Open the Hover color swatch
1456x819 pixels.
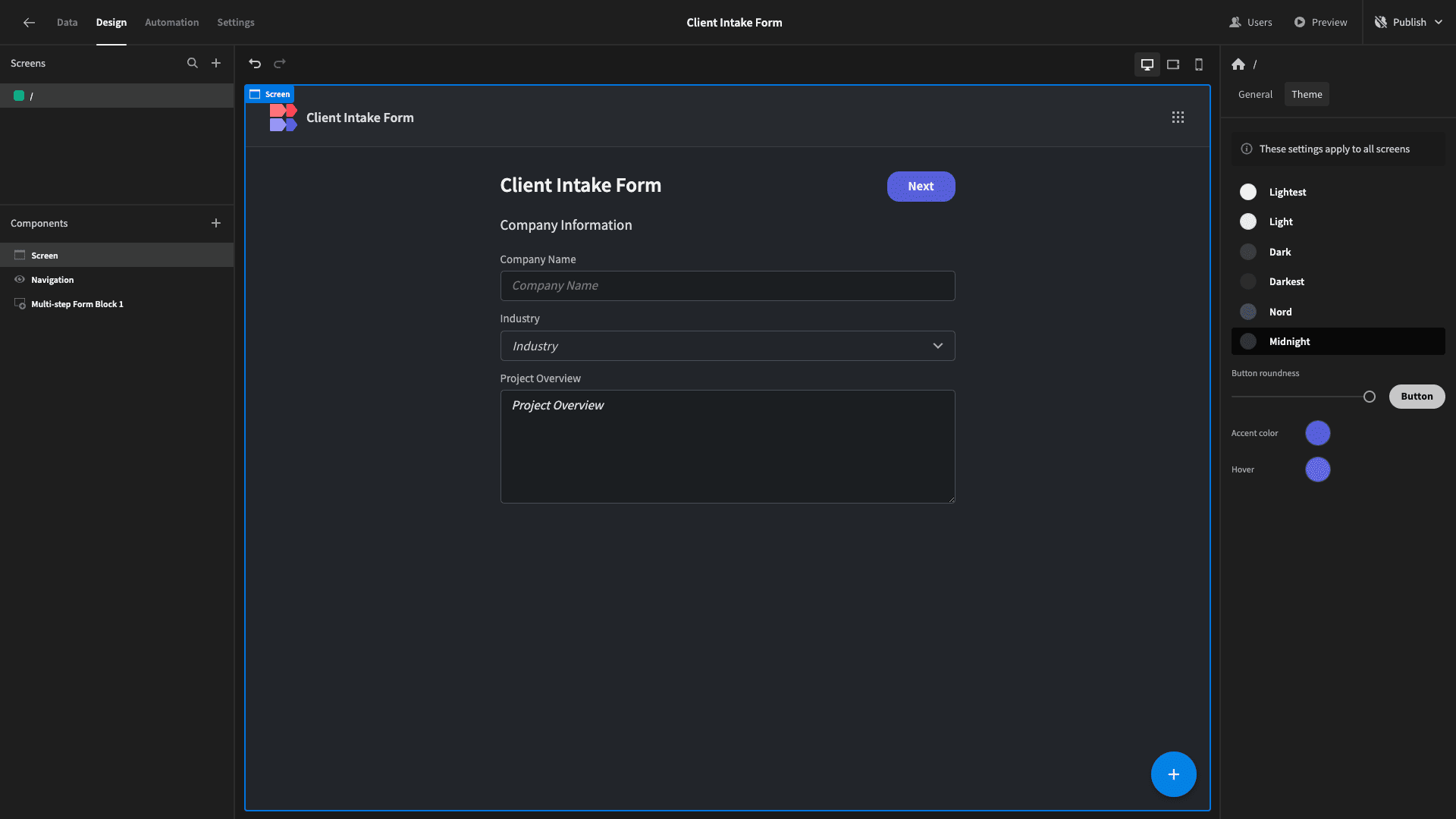[x=1317, y=469]
